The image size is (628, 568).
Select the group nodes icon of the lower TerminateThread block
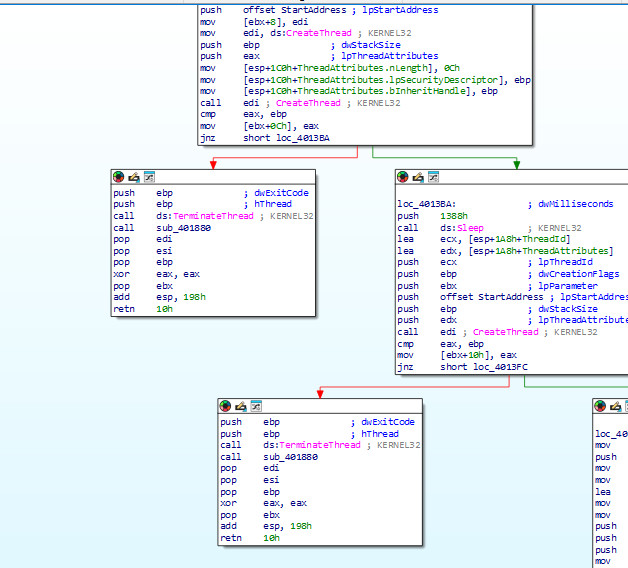pos(256,406)
